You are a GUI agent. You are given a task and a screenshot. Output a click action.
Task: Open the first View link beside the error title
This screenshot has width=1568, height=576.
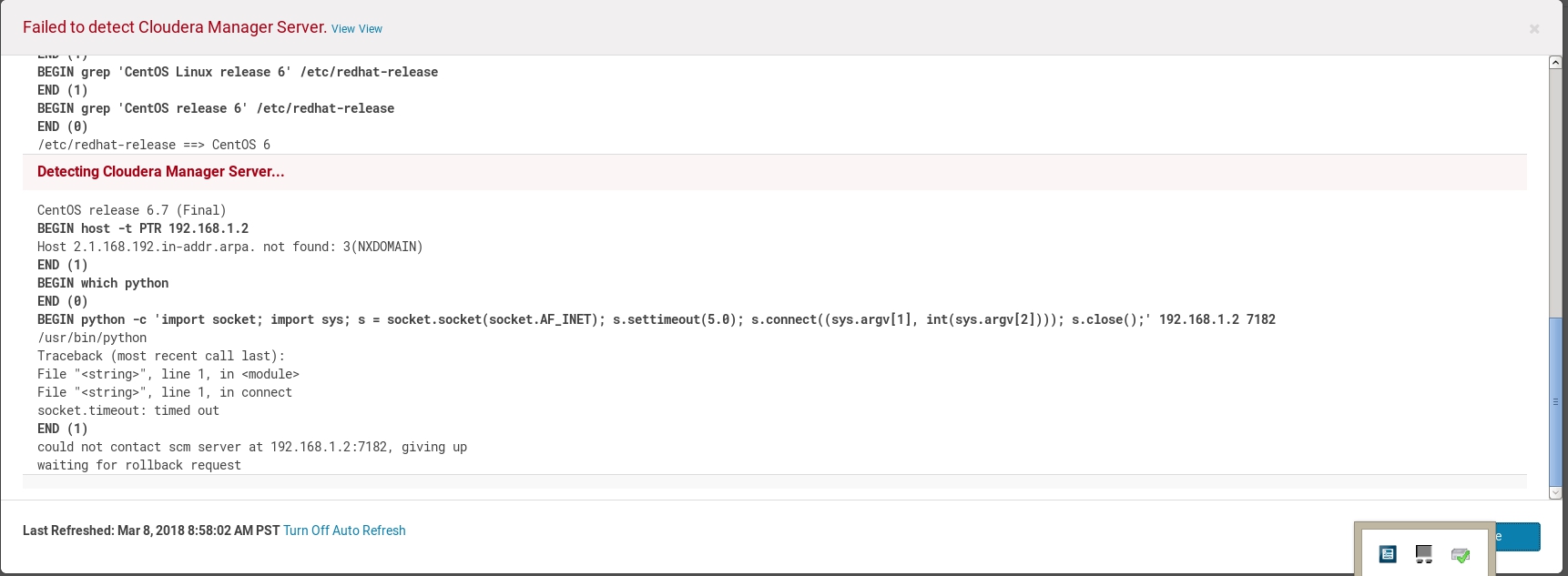point(343,29)
